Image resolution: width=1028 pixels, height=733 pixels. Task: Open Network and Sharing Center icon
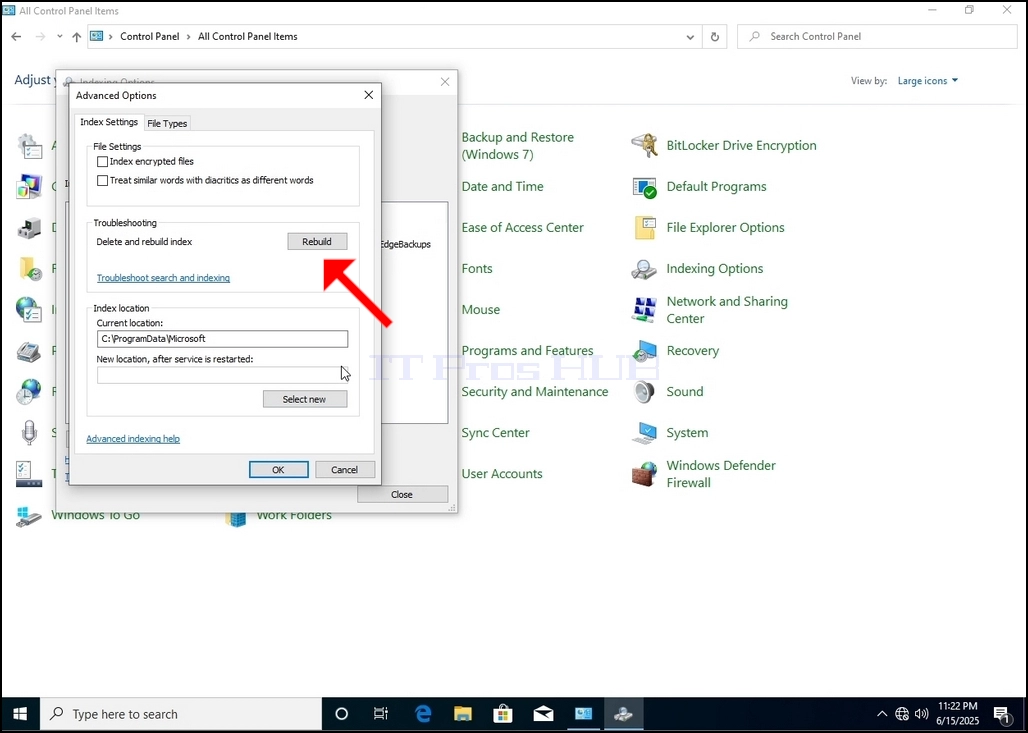point(644,310)
